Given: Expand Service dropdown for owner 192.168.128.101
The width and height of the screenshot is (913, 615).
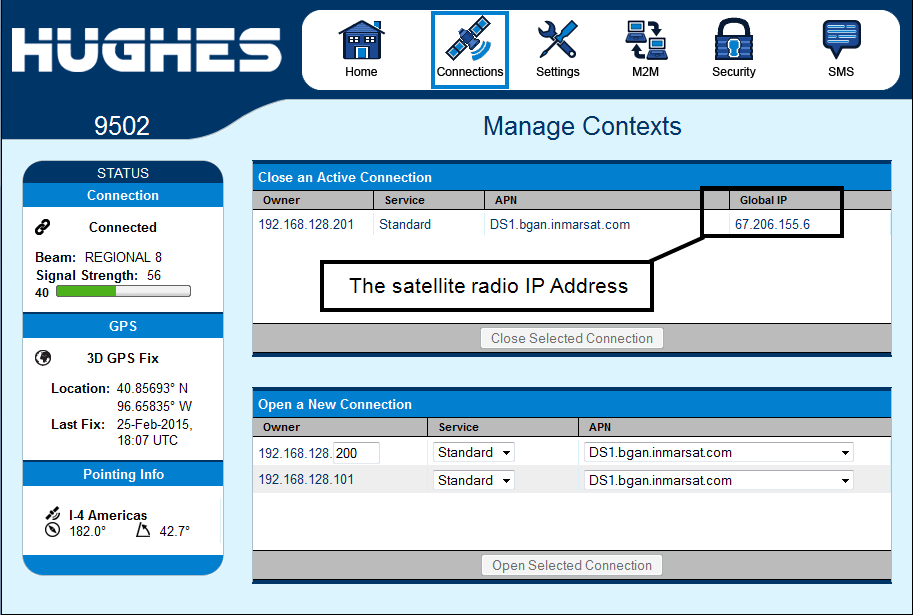Looking at the screenshot, I should 474,481.
